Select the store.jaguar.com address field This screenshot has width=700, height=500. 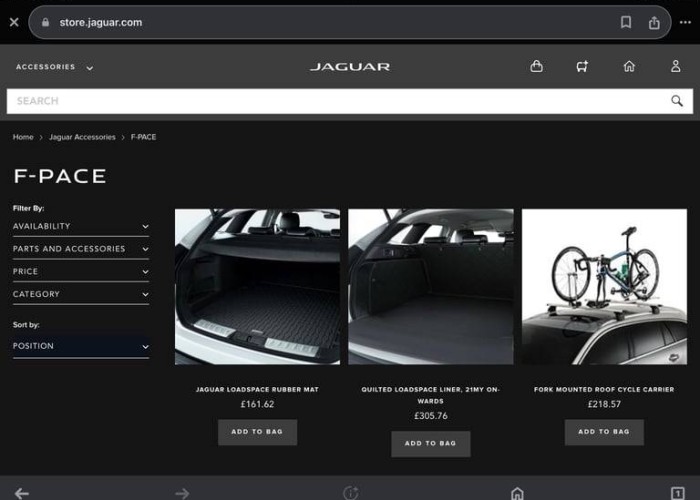350,22
